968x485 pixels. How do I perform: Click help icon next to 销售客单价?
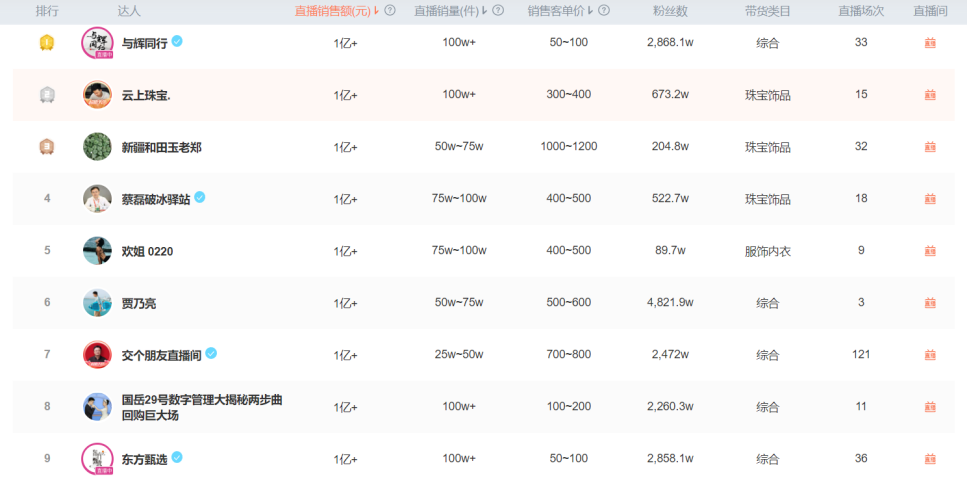(x=604, y=10)
